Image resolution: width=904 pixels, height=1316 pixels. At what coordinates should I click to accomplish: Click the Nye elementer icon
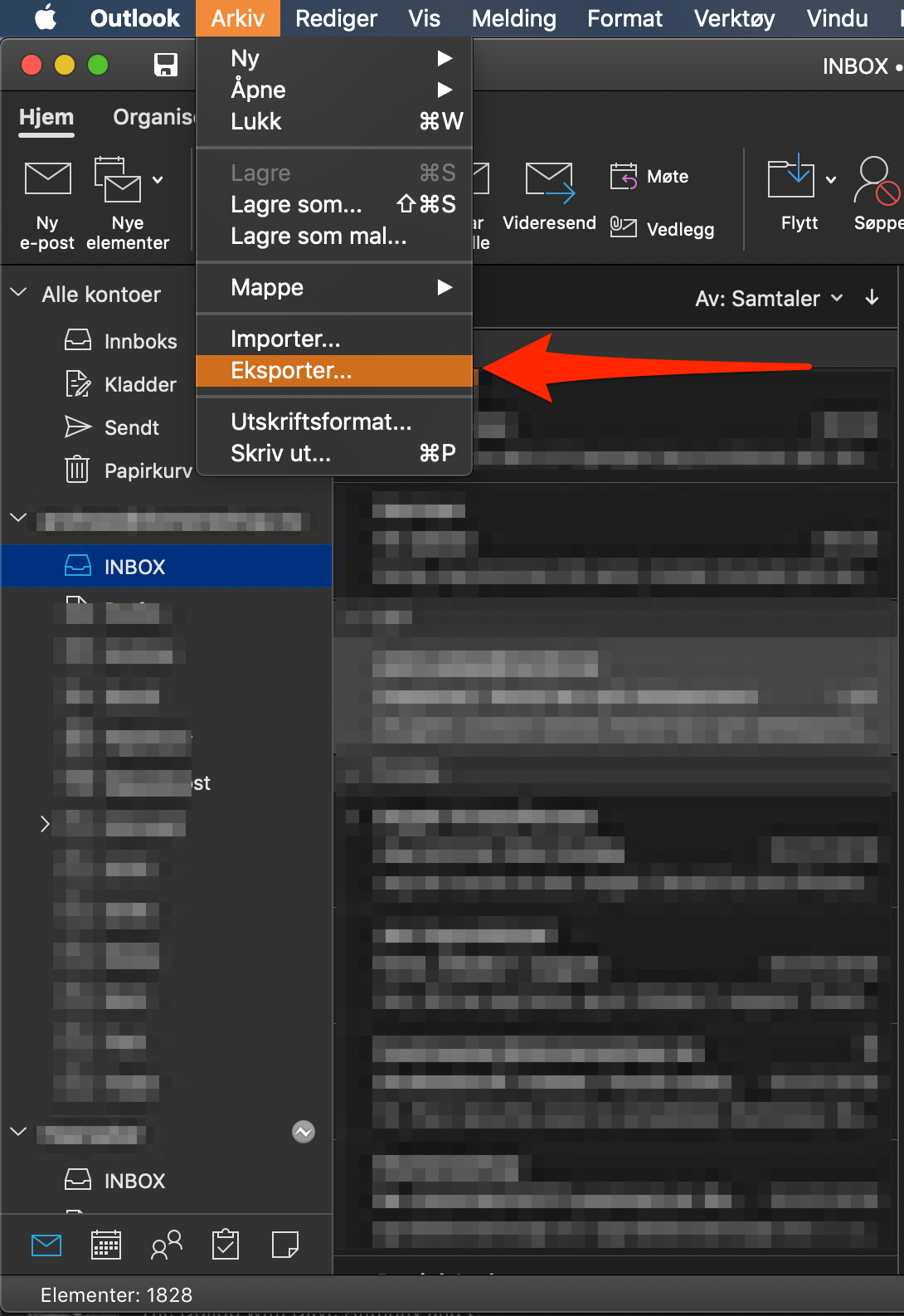click(x=117, y=179)
